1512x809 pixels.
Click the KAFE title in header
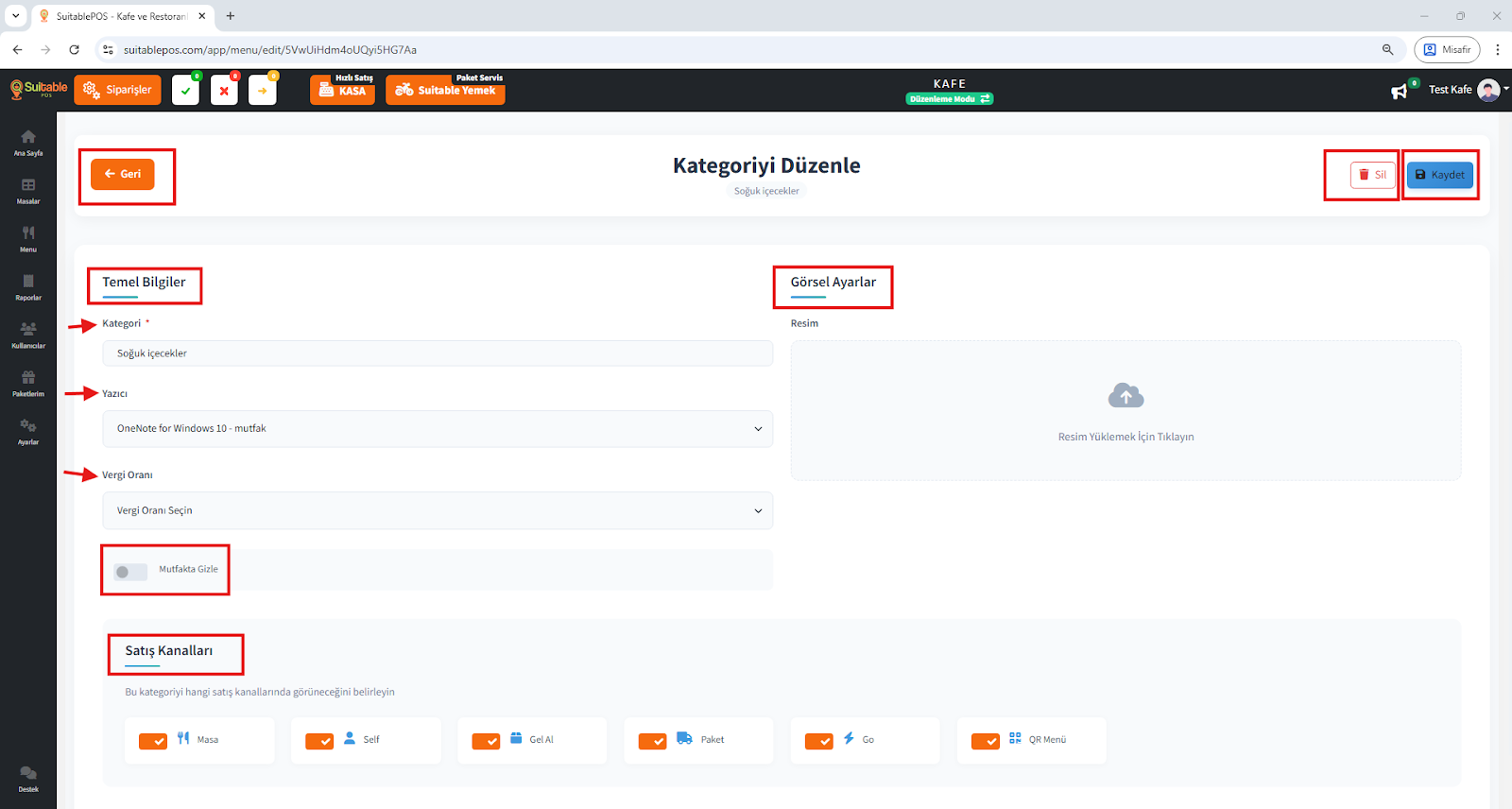pos(950,83)
